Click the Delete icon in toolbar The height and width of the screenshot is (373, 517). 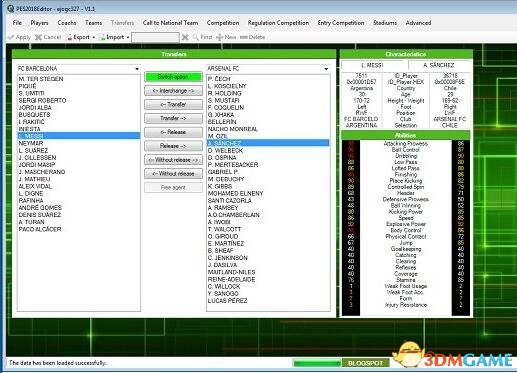pyautogui.click(x=243, y=37)
